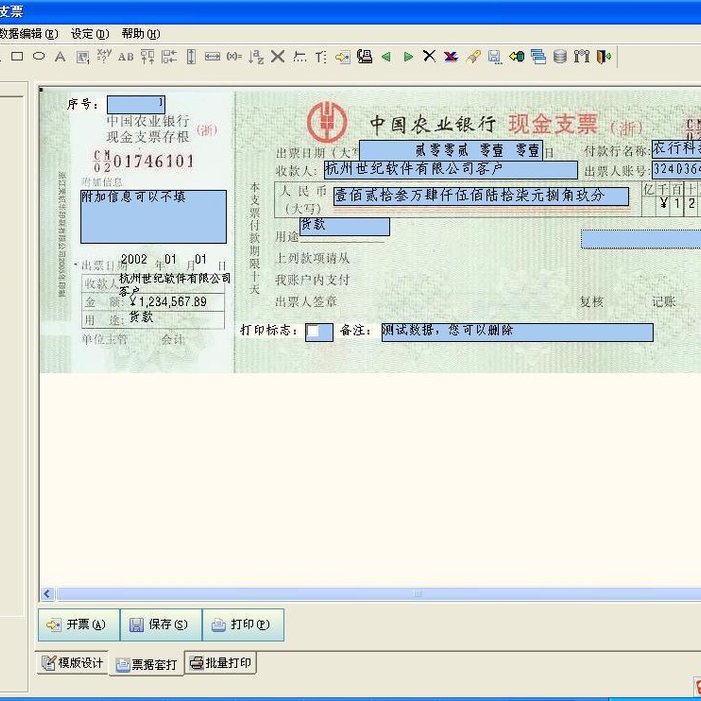Viewport: 701px width, 701px height.
Task: Click the floppy disk save icon in toolbar
Action: point(494,57)
